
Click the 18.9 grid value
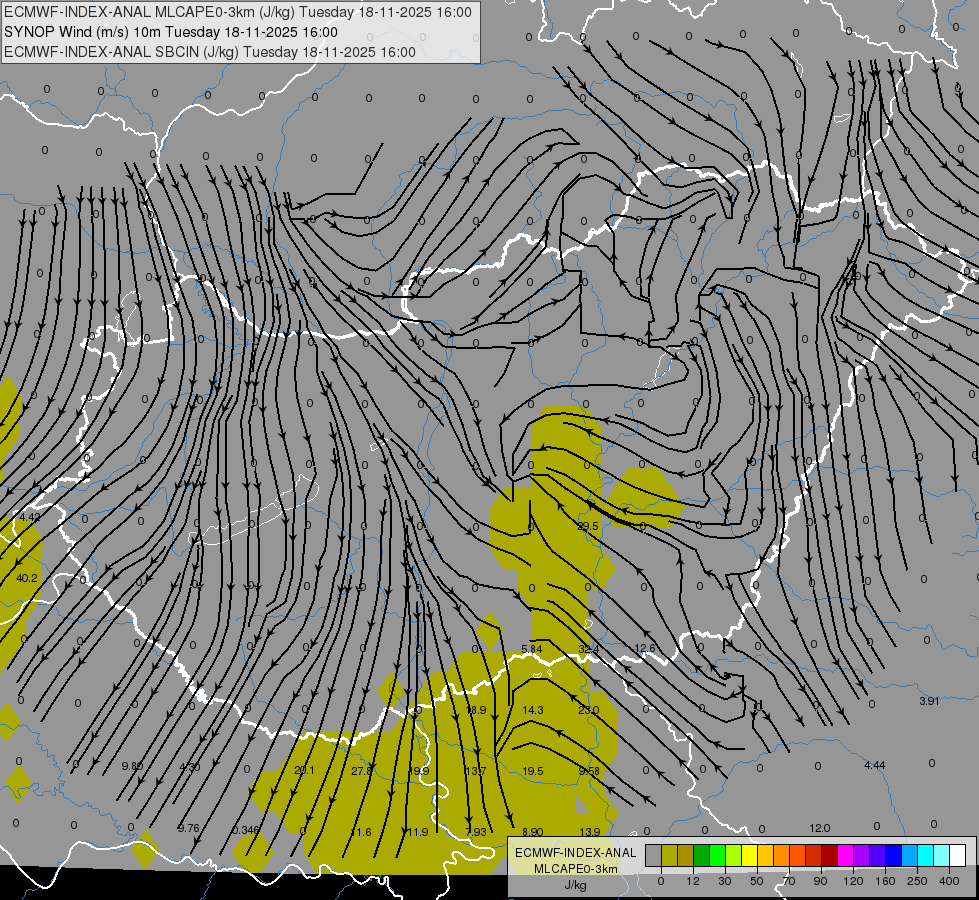pyautogui.click(x=476, y=710)
